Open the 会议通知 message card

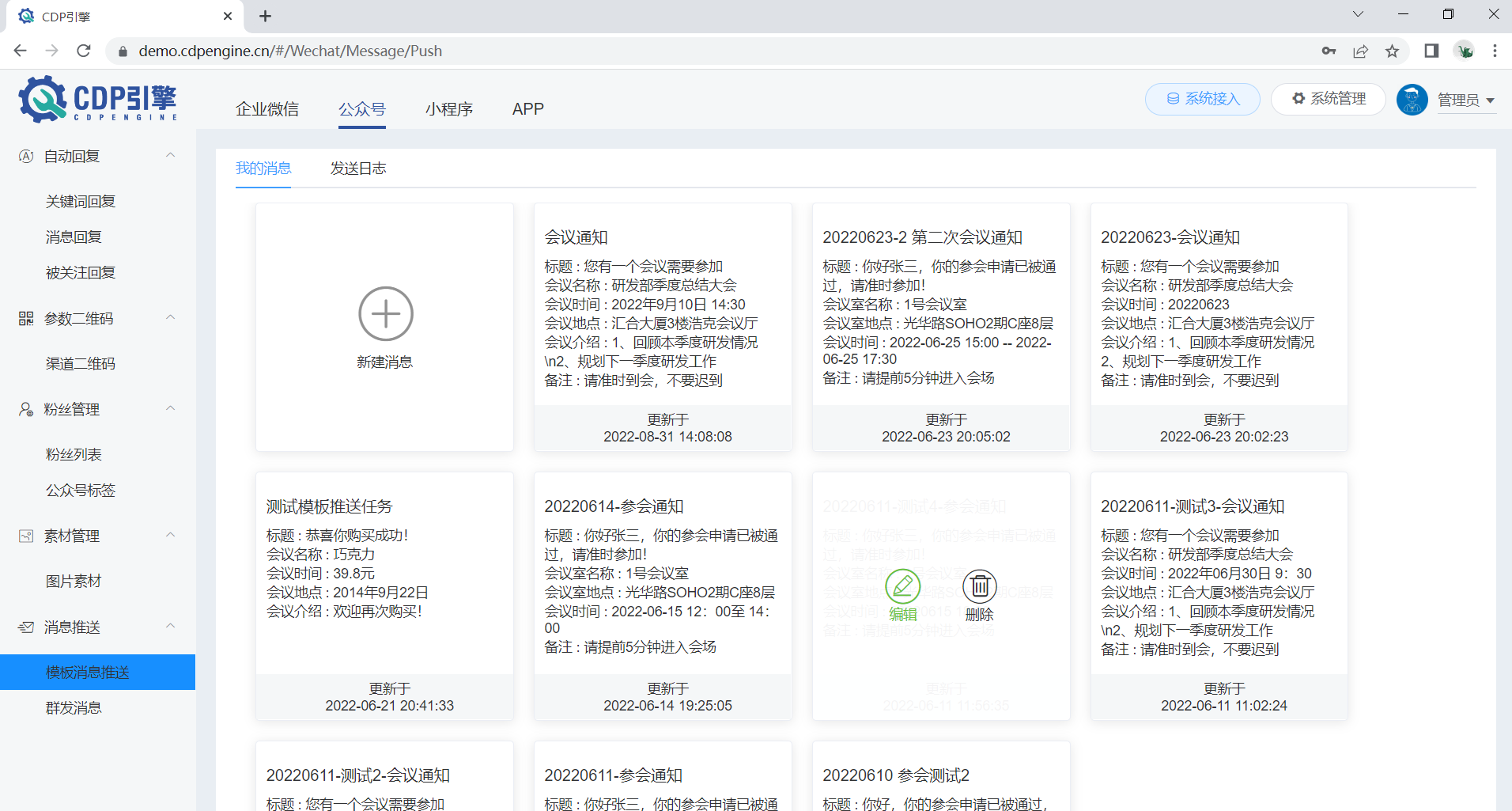coord(663,328)
